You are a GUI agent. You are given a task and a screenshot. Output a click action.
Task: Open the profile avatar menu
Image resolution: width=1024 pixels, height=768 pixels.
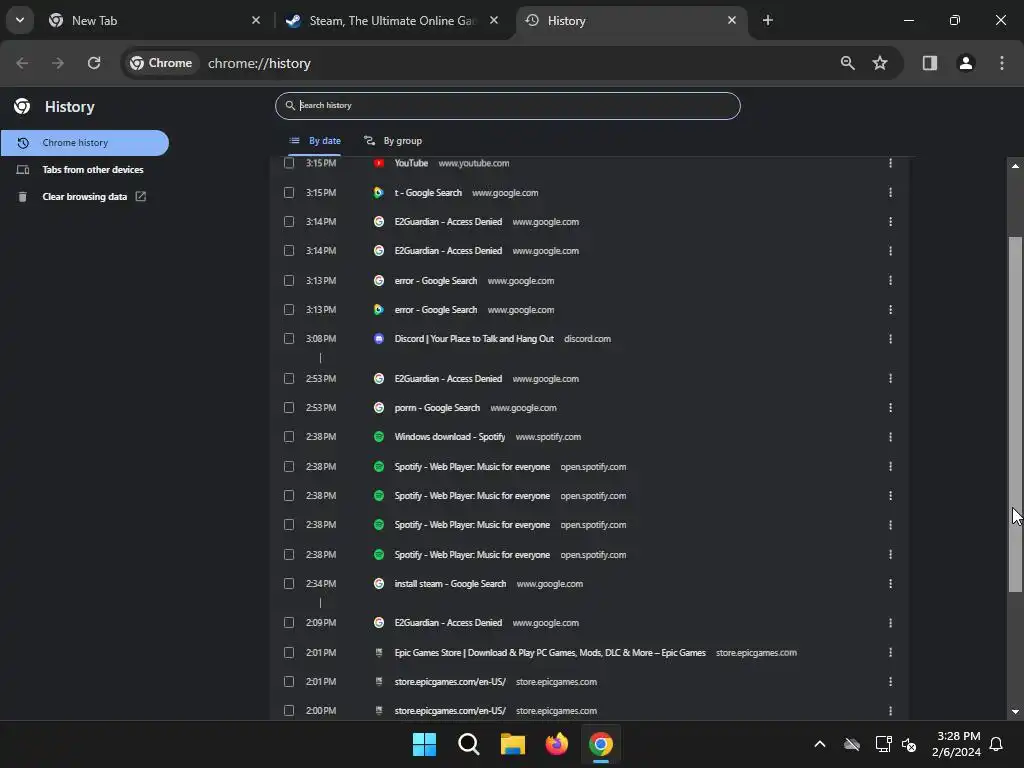click(x=965, y=63)
